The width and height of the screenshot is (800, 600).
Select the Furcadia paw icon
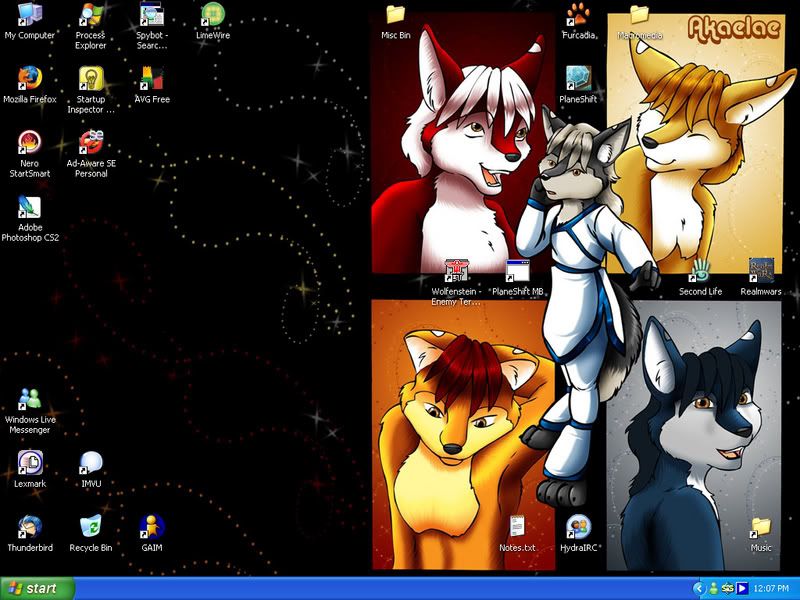[x=578, y=21]
